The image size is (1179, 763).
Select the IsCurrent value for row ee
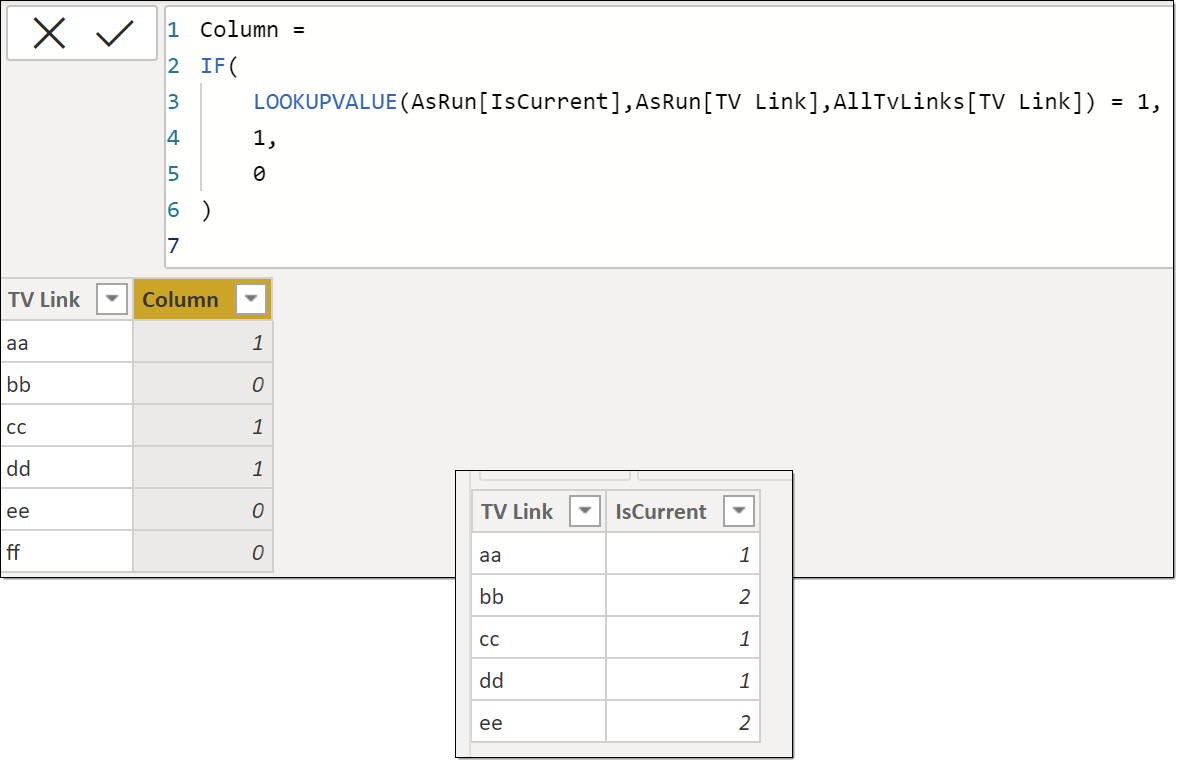[x=683, y=722]
